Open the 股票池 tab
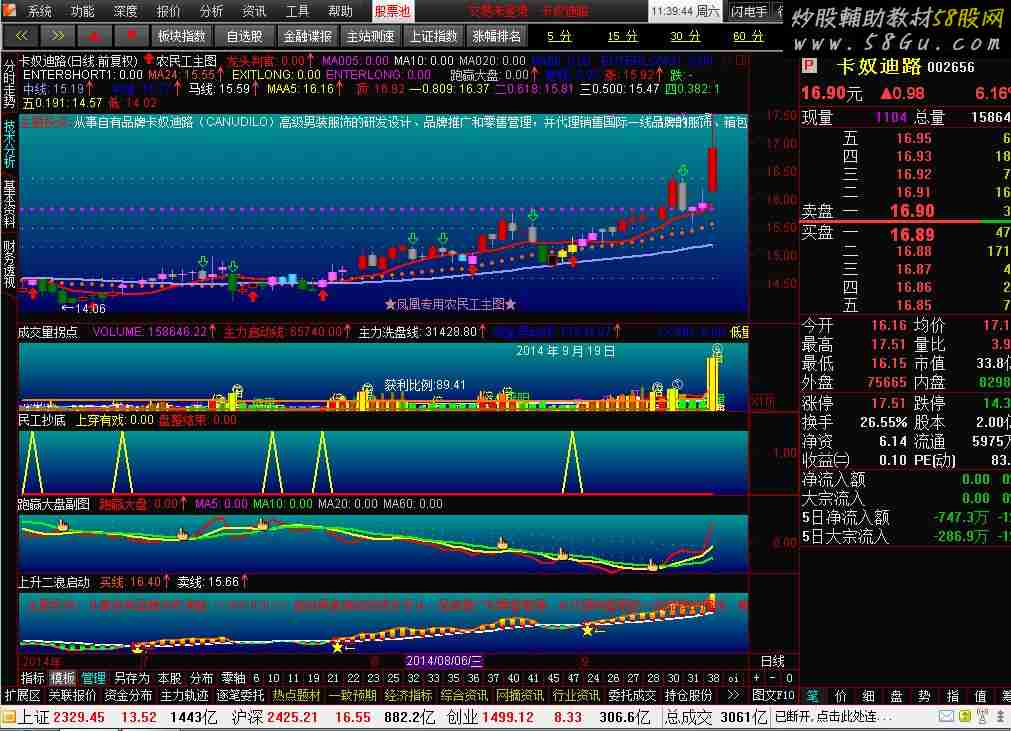Image resolution: width=1011 pixels, height=731 pixels. tap(393, 11)
